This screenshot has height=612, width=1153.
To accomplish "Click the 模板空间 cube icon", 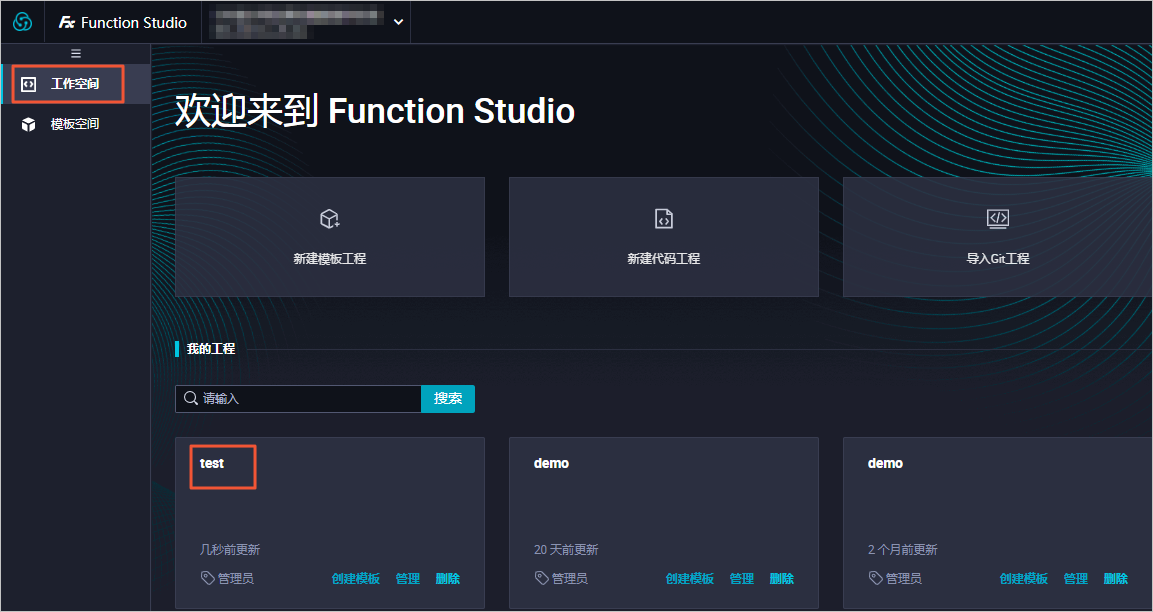I will pos(29,124).
